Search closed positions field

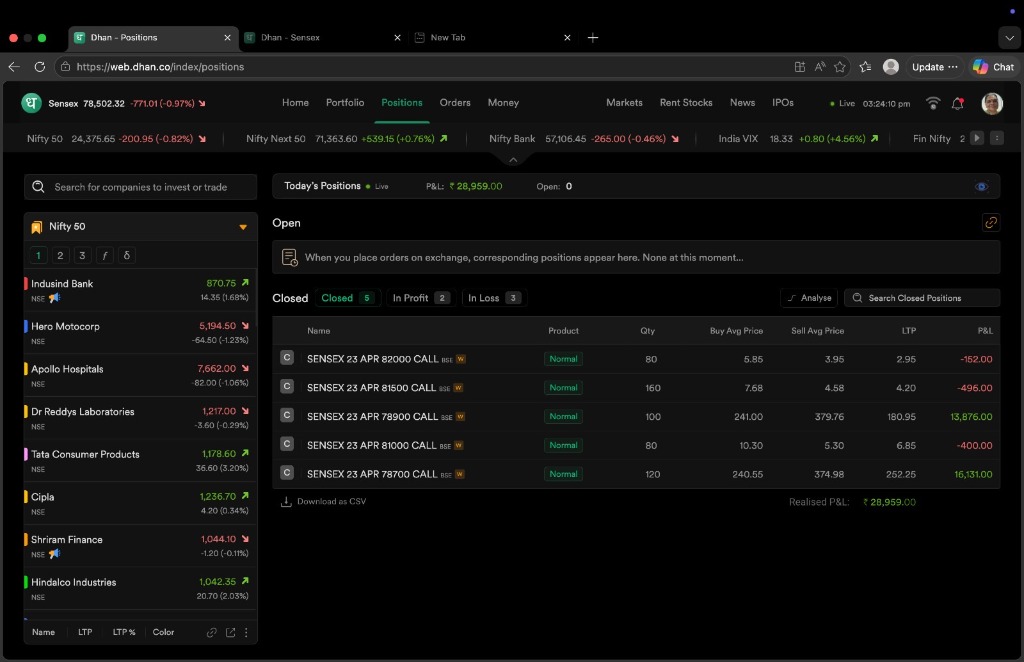(922, 298)
